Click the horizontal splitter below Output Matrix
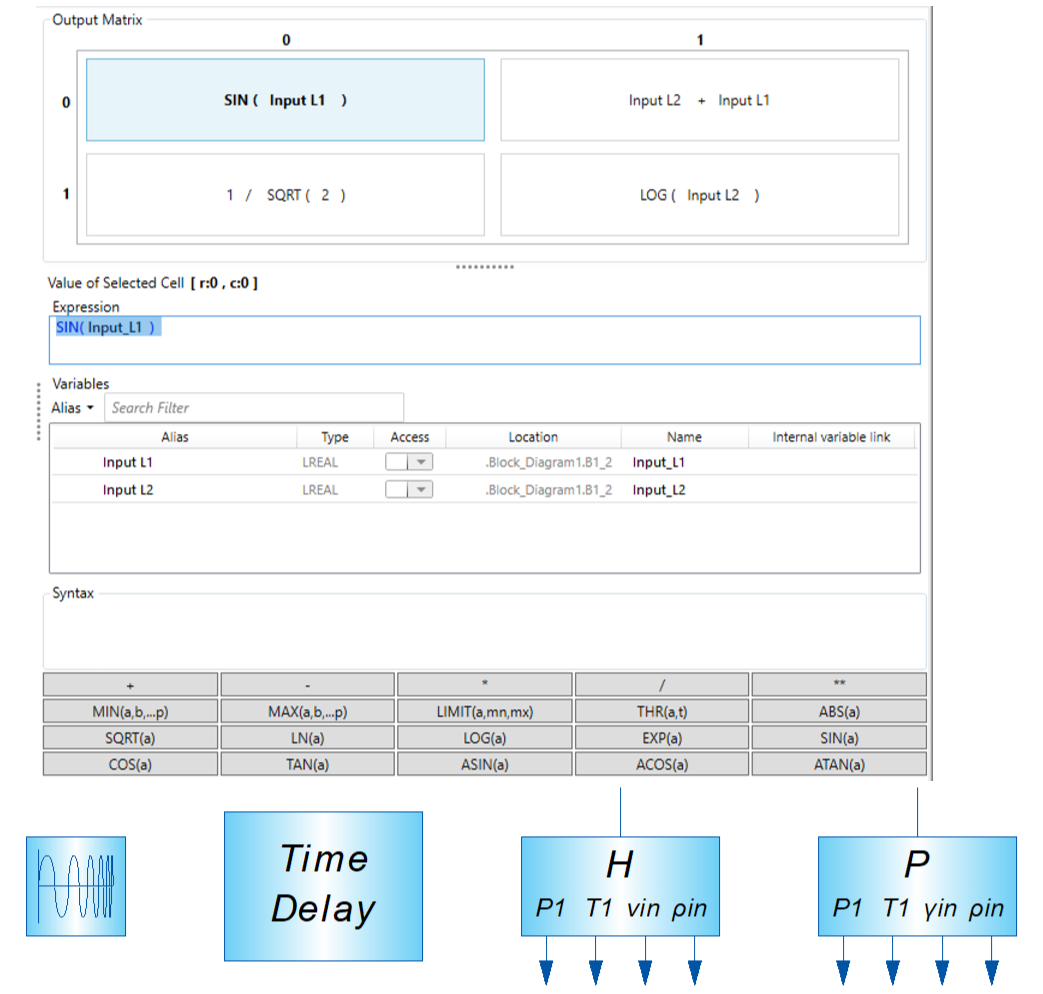The width and height of the screenshot is (1043, 994). (485, 267)
